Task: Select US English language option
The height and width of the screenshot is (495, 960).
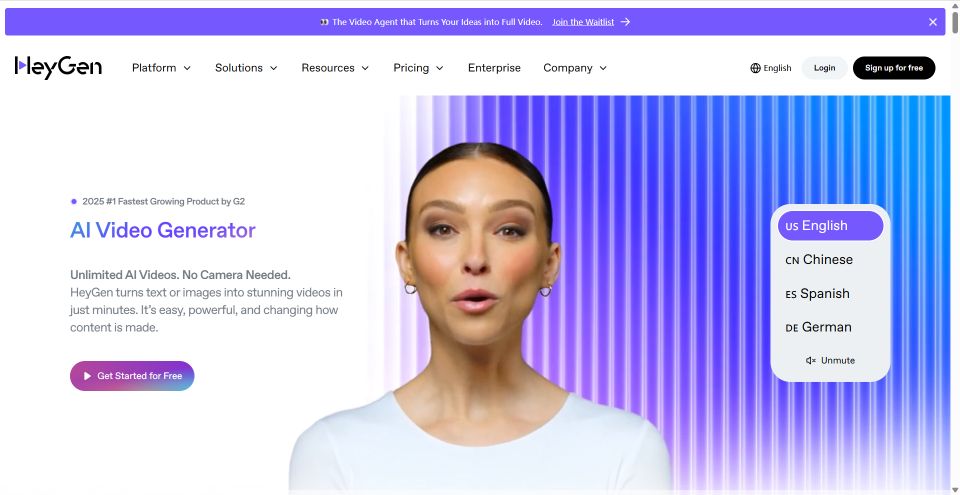Action: [x=830, y=225]
